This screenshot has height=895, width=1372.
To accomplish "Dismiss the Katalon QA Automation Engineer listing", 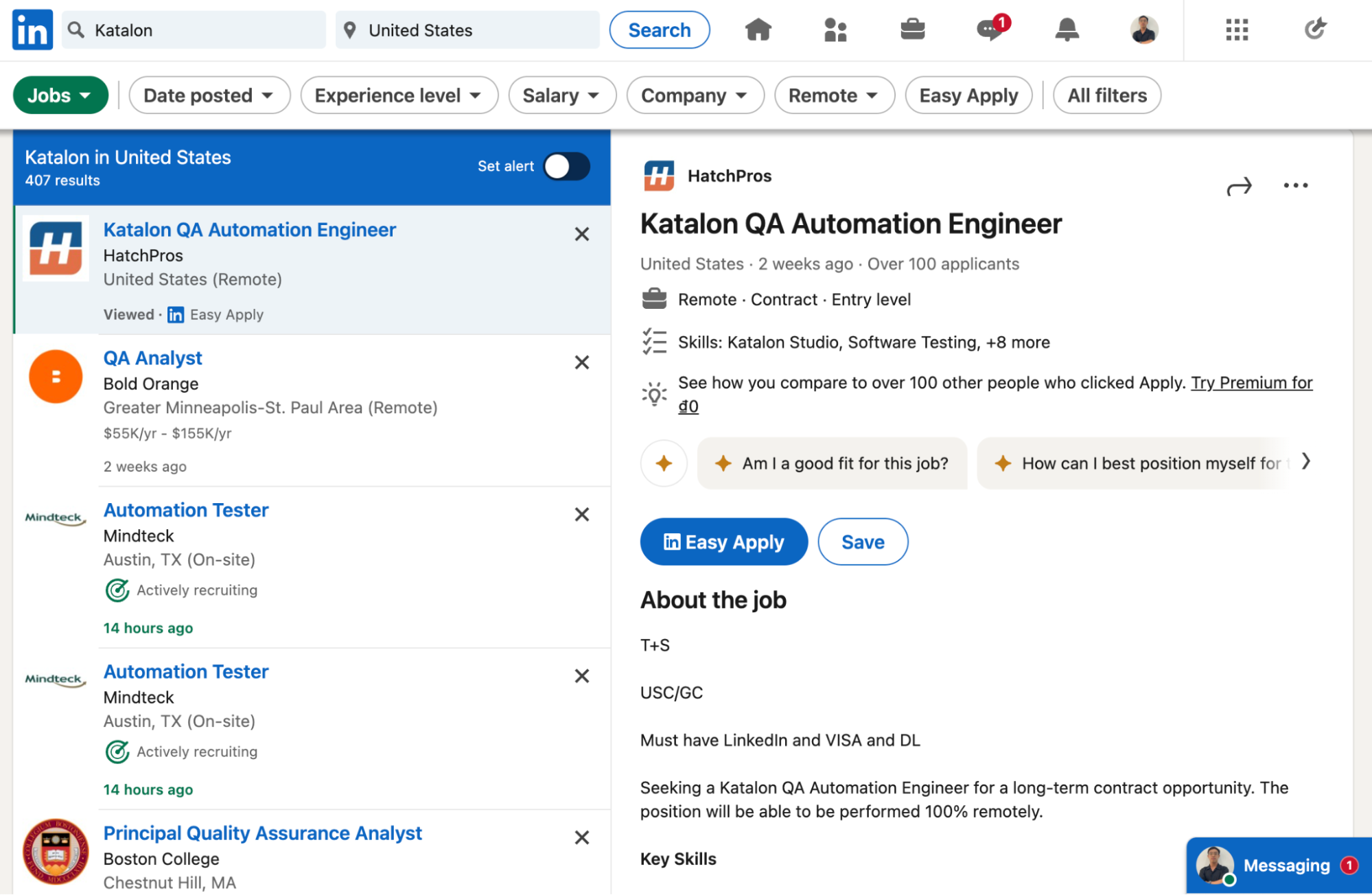I will tap(581, 234).
